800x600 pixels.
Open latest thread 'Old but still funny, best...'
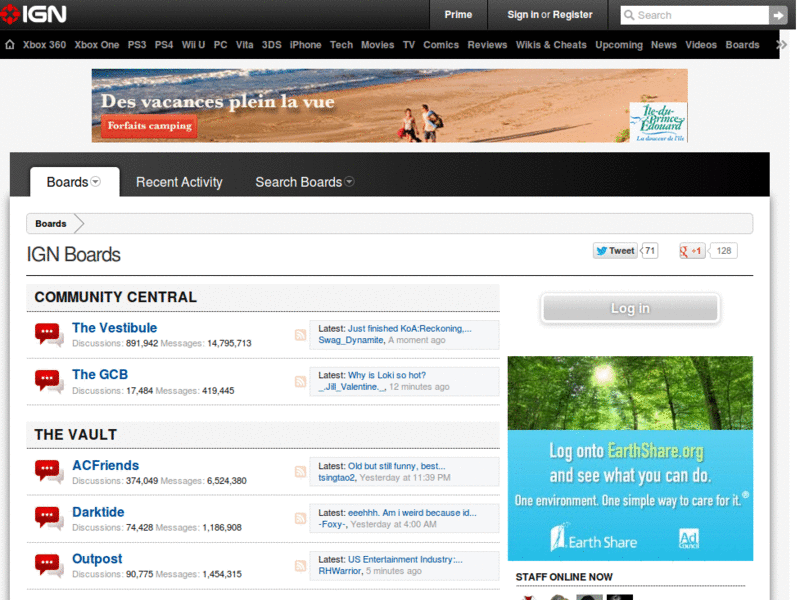[396, 466]
